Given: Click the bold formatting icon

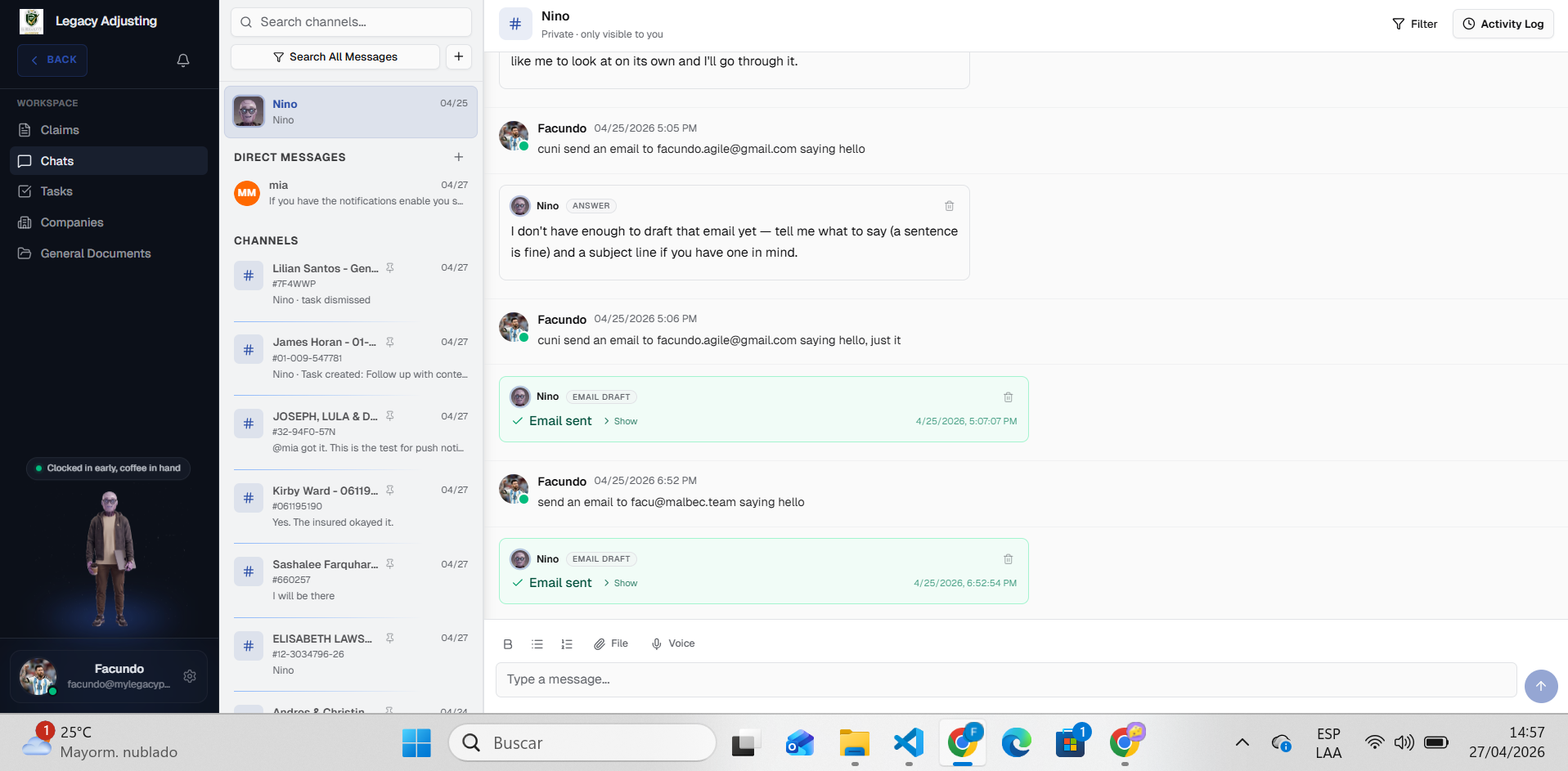Looking at the screenshot, I should click(508, 644).
